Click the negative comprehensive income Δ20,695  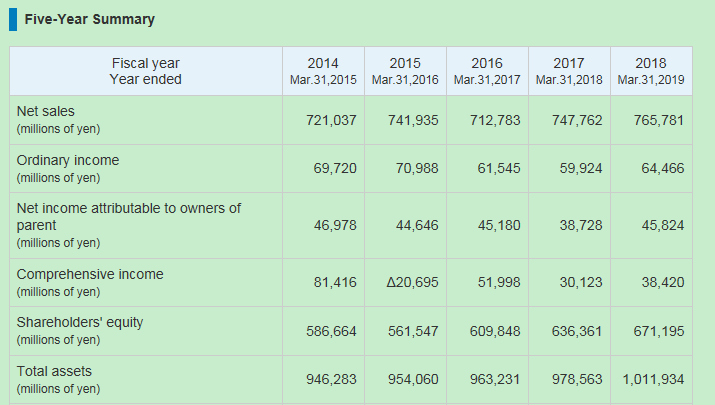(412, 283)
